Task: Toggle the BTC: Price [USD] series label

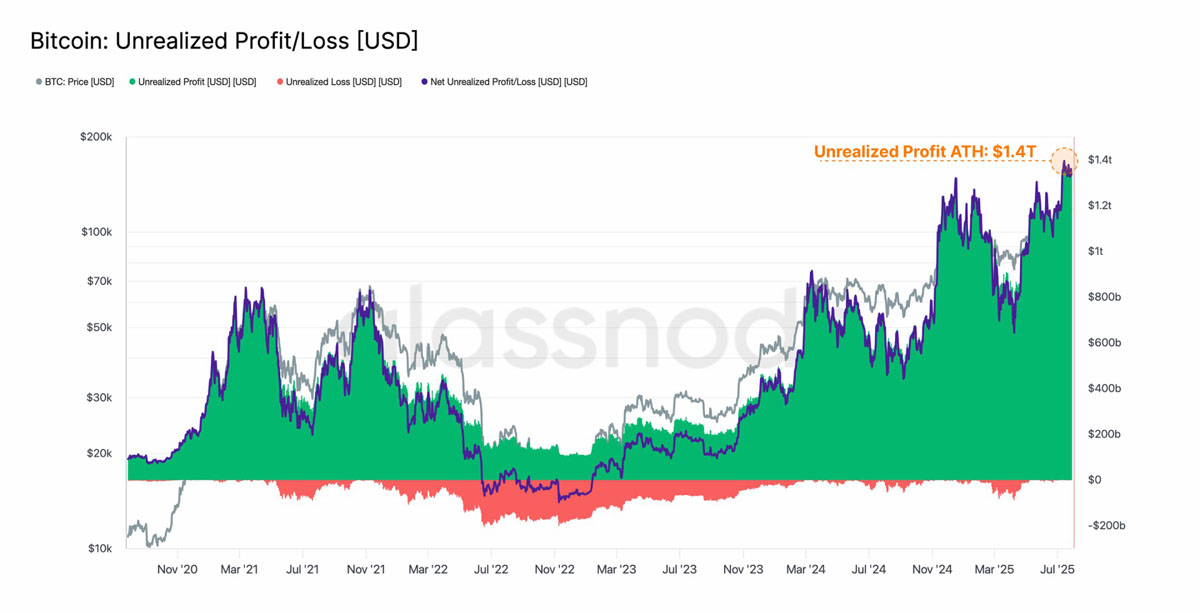Action: 79,82
